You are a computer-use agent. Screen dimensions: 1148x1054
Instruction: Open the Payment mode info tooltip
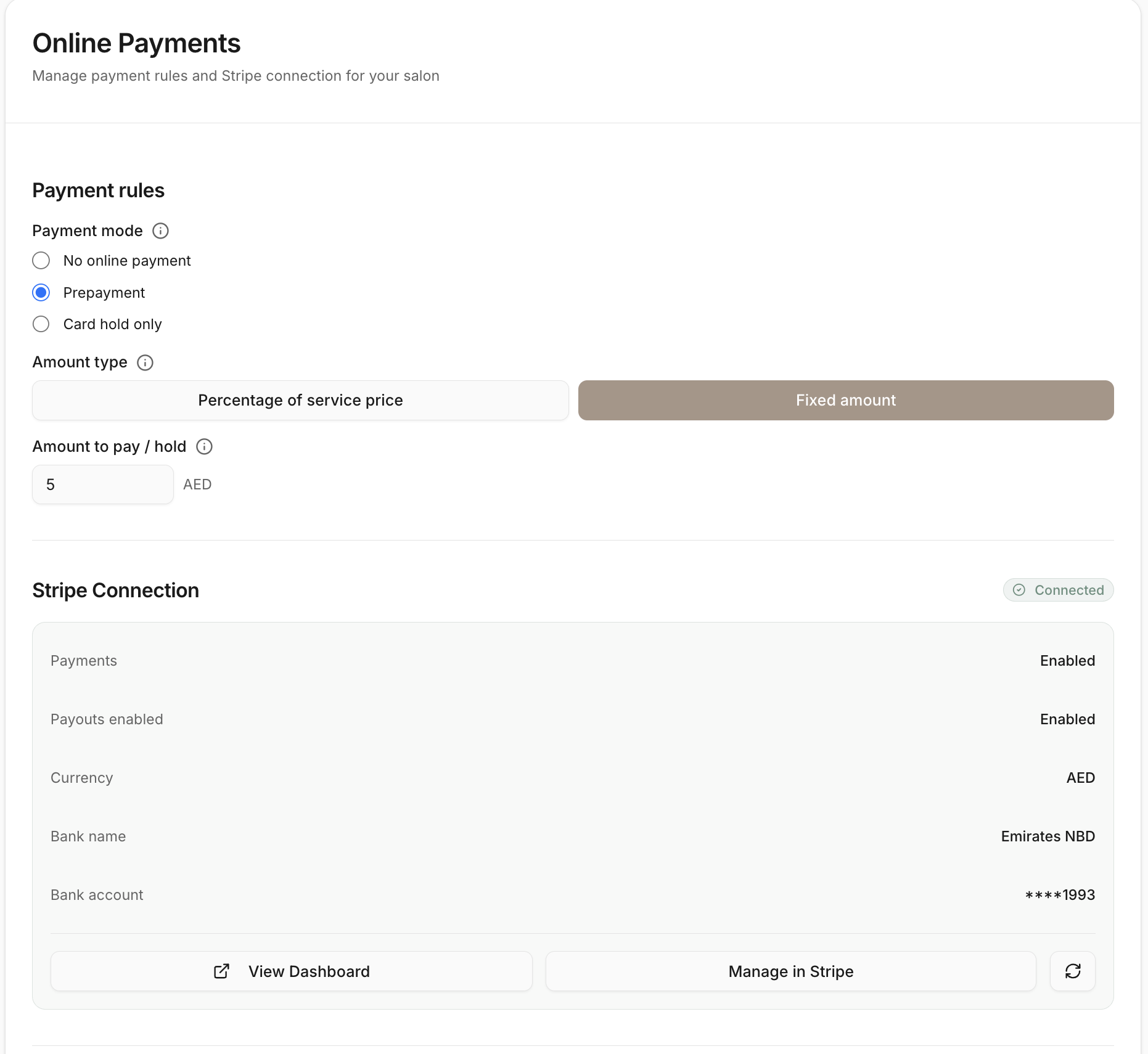(160, 231)
